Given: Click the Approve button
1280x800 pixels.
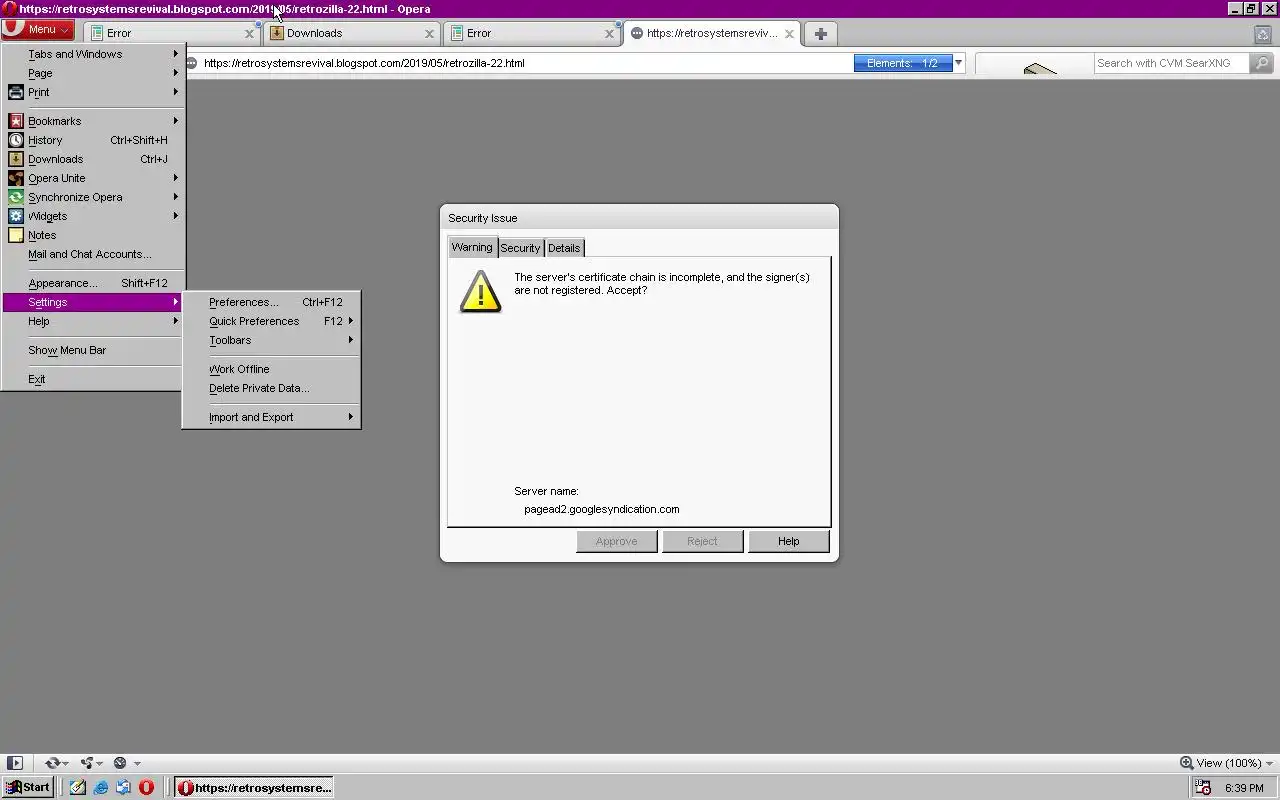Looking at the screenshot, I should pos(616,541).
